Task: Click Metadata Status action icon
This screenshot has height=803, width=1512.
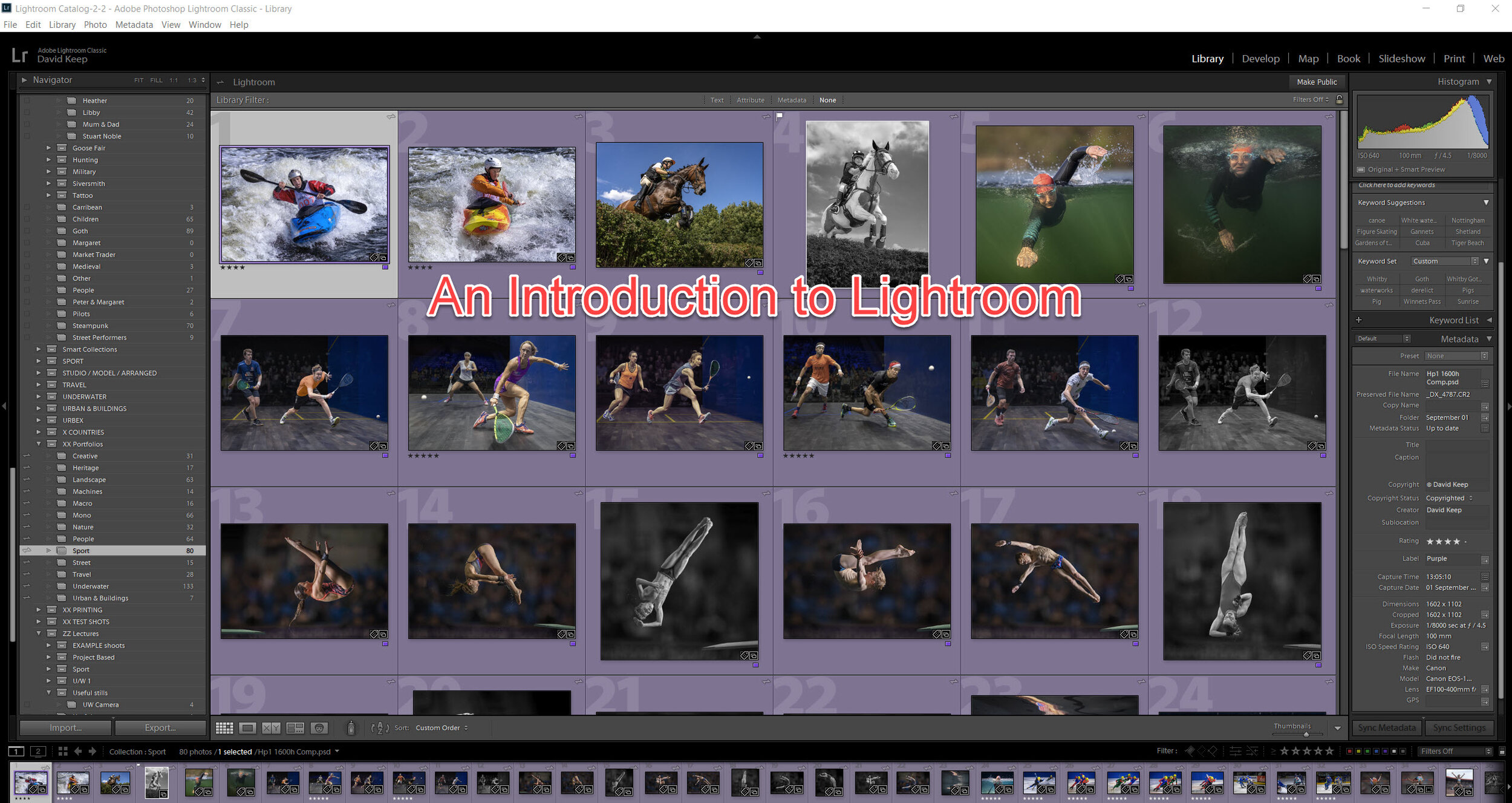Action: (1485, 428)
